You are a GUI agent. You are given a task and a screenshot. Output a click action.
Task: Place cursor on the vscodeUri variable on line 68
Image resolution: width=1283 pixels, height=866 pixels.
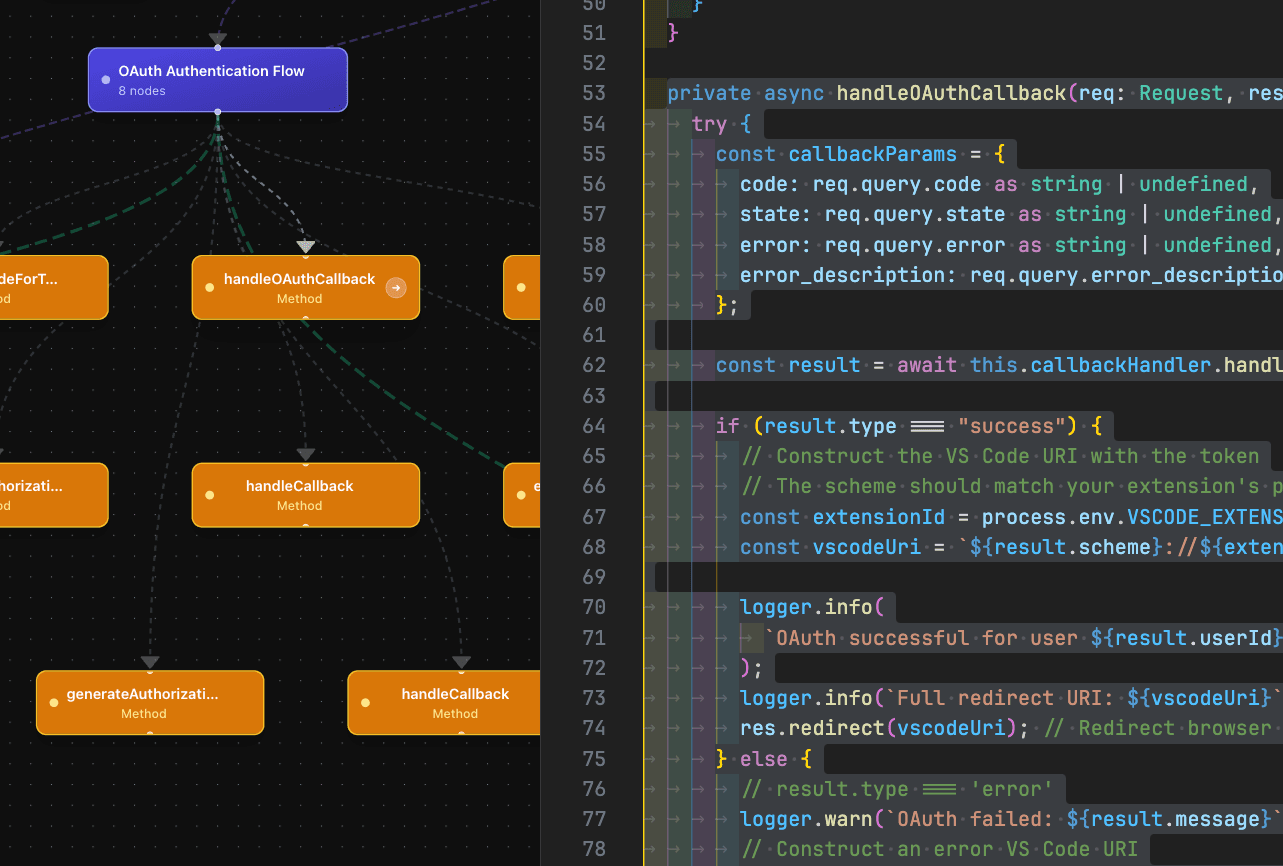868,546
